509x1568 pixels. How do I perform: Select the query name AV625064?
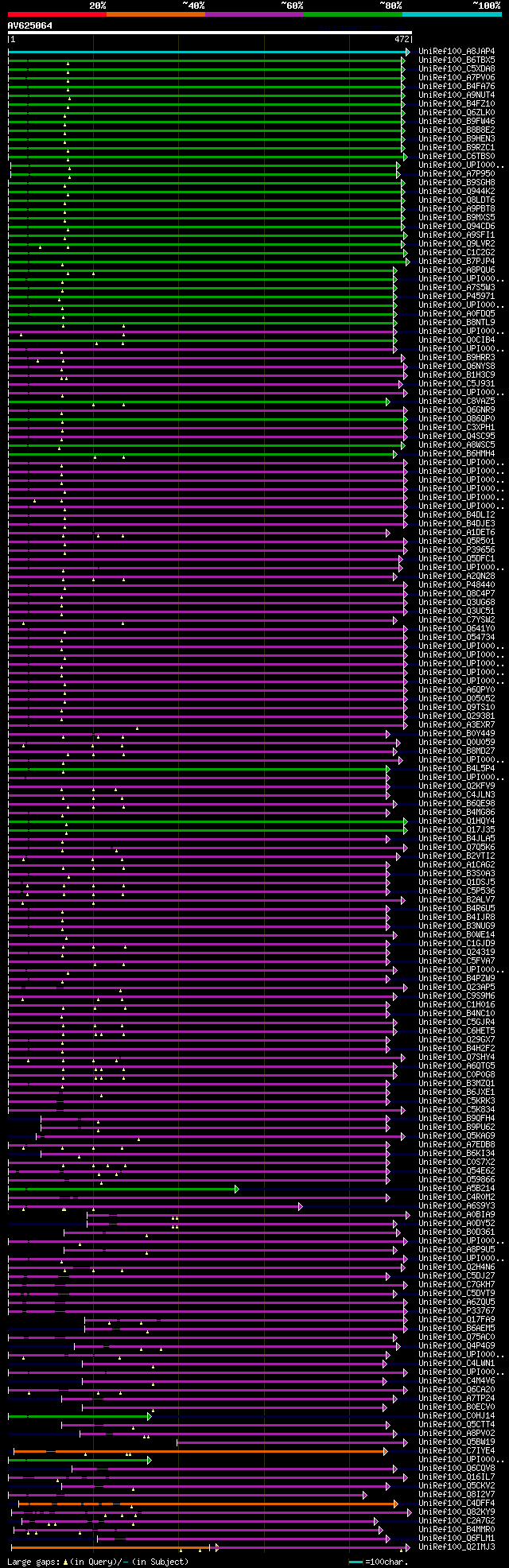coord(30,25)
